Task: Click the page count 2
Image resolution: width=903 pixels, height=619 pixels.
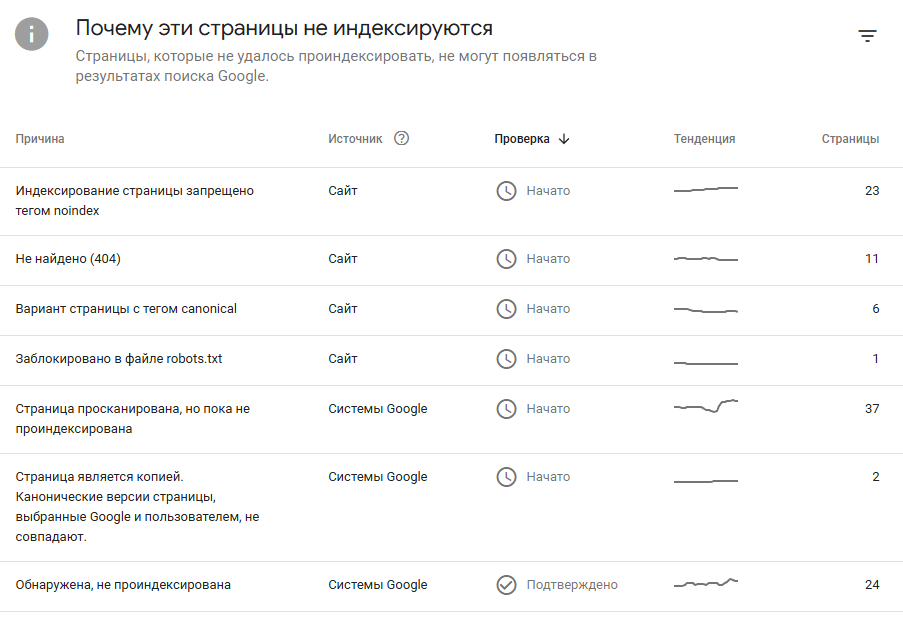Action: 875,477
